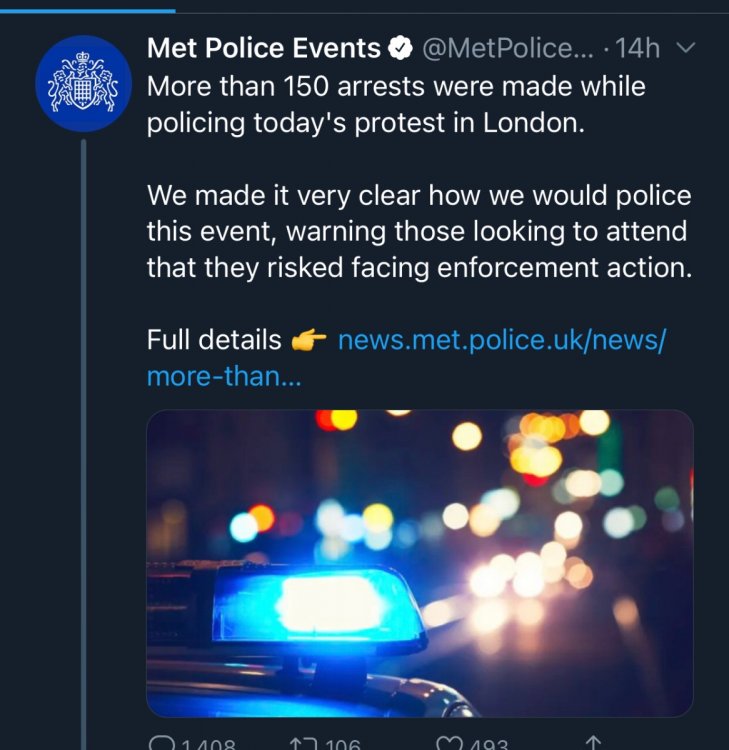The height and width of the screenshot is (750, 729).
Task: Tap the 'More than 150 arrests' tweet text
Action: click(x=396, y=104)
